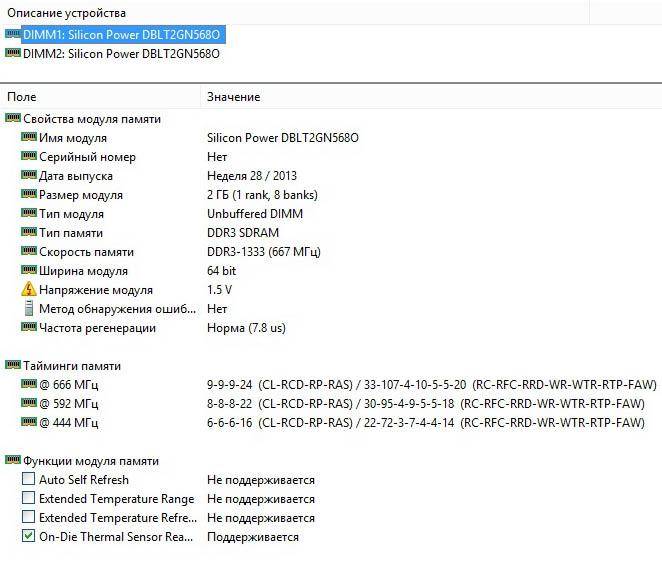Viewport: 662px width, 565px height.
Task: Select the Серийный номер row
Action: tap(87, 157)
